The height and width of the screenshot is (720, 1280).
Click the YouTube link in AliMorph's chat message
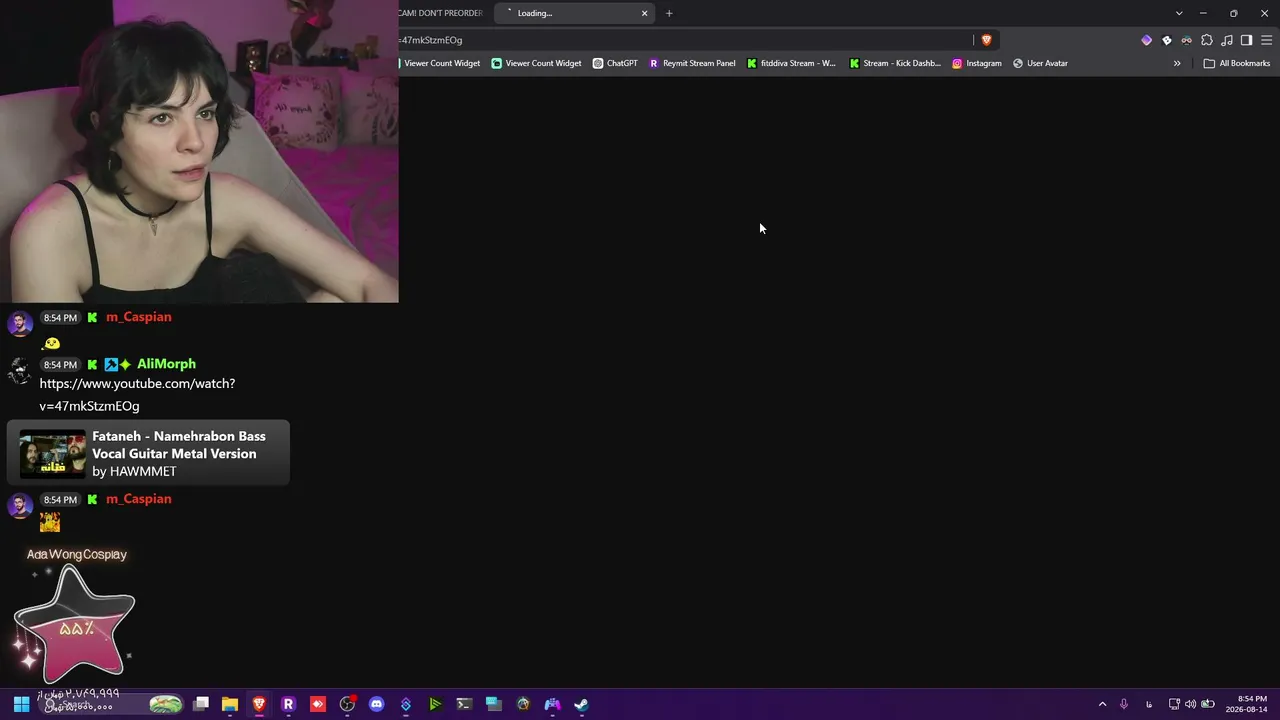[137, 395]
